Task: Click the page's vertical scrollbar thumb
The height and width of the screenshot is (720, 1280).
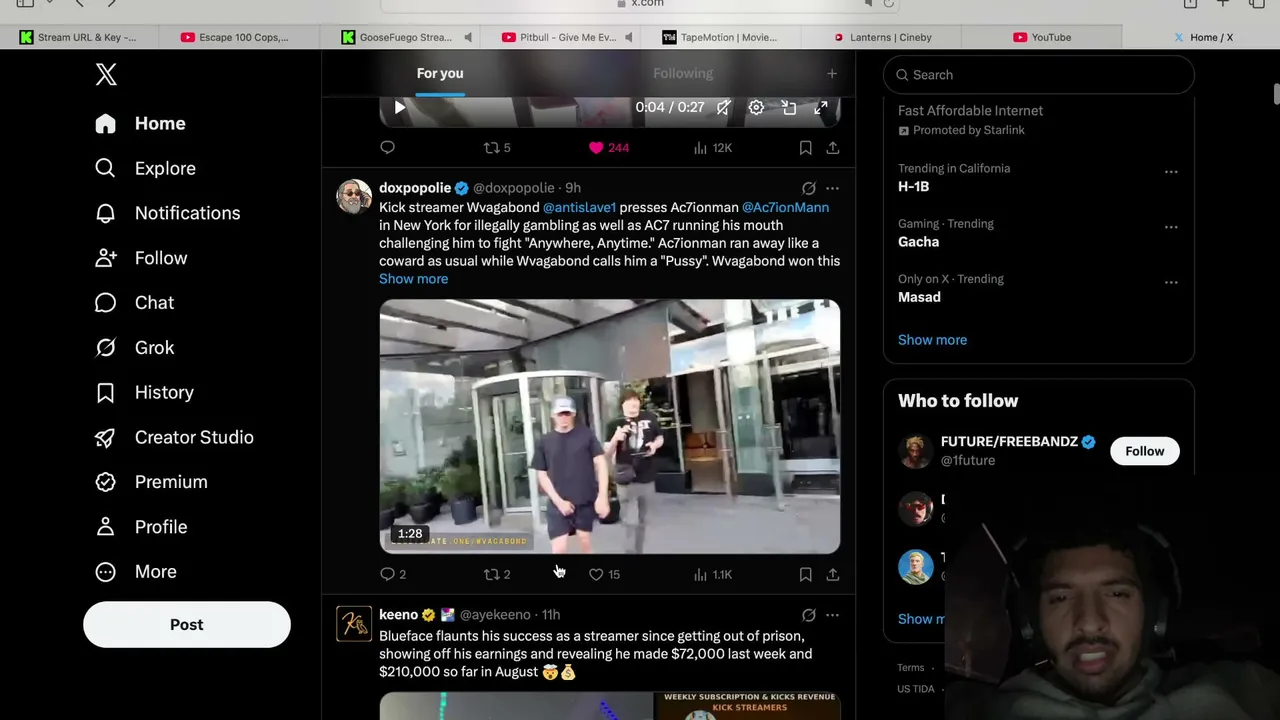Action: (x=1276, y=94)
